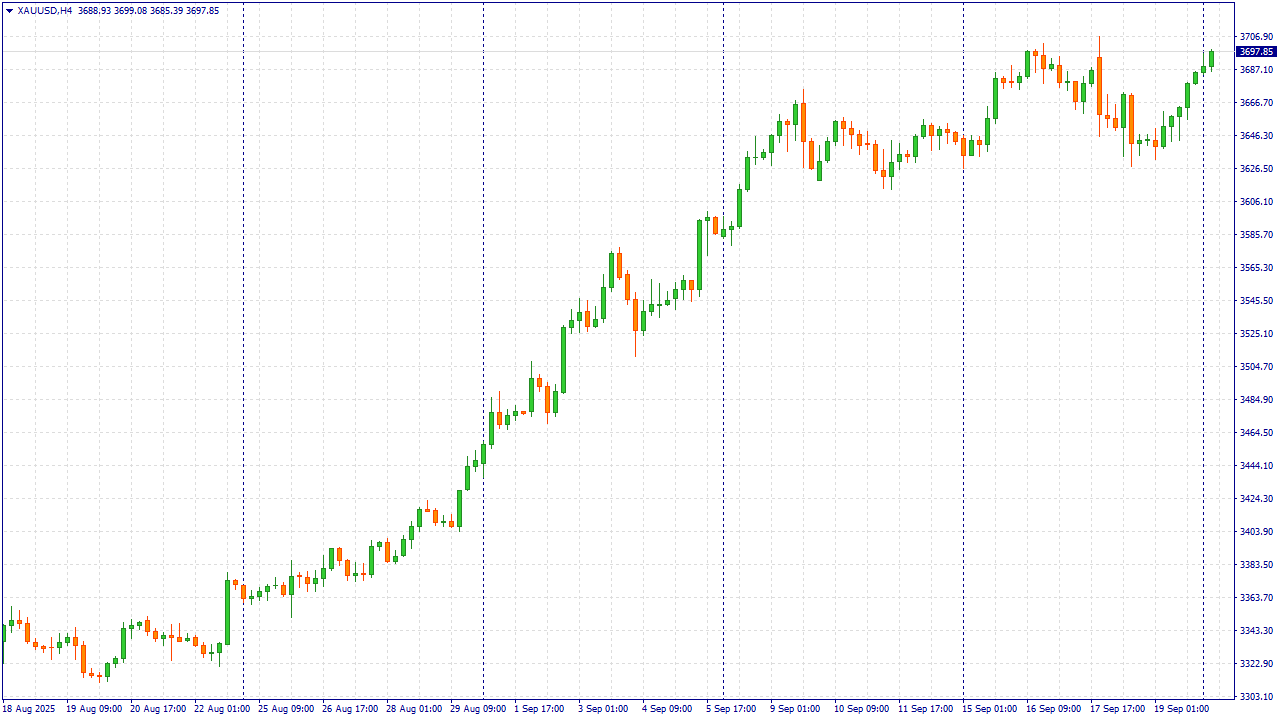Click price axis label 3464.50
The image size is (1280, 720).
click(1256, 433)
